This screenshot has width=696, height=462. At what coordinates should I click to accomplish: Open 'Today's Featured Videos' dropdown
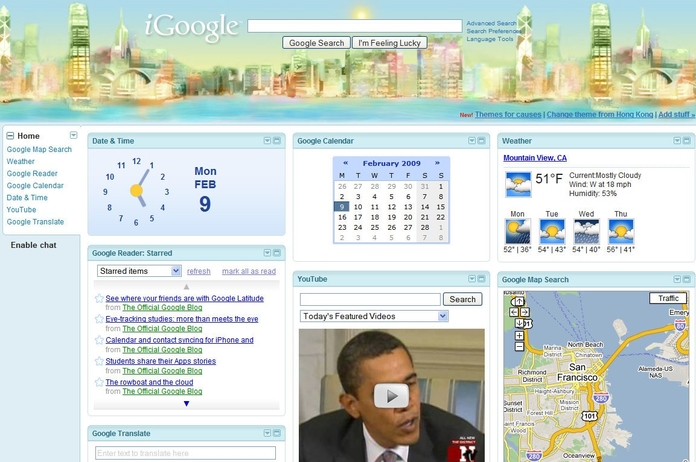pos(374,316)
